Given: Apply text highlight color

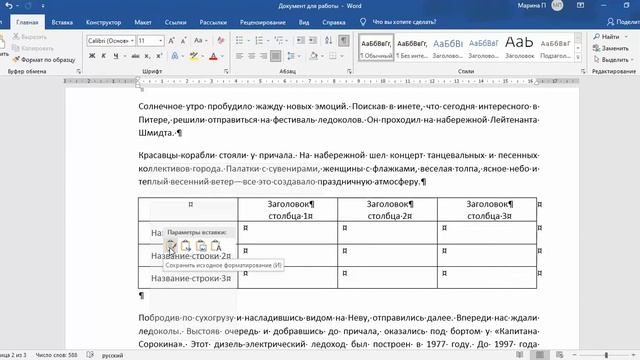Looking at the screenshot, I should 193,56.
